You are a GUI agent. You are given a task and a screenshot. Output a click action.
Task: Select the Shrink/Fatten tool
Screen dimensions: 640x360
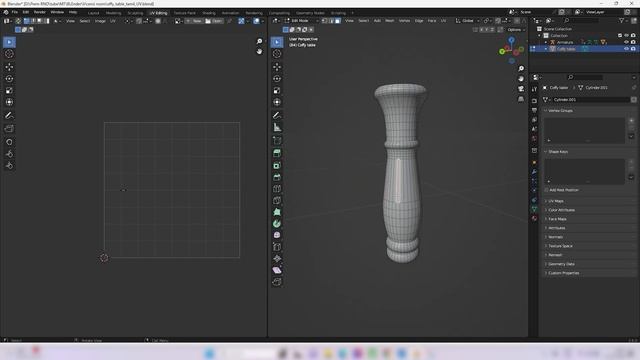[277, 258]
